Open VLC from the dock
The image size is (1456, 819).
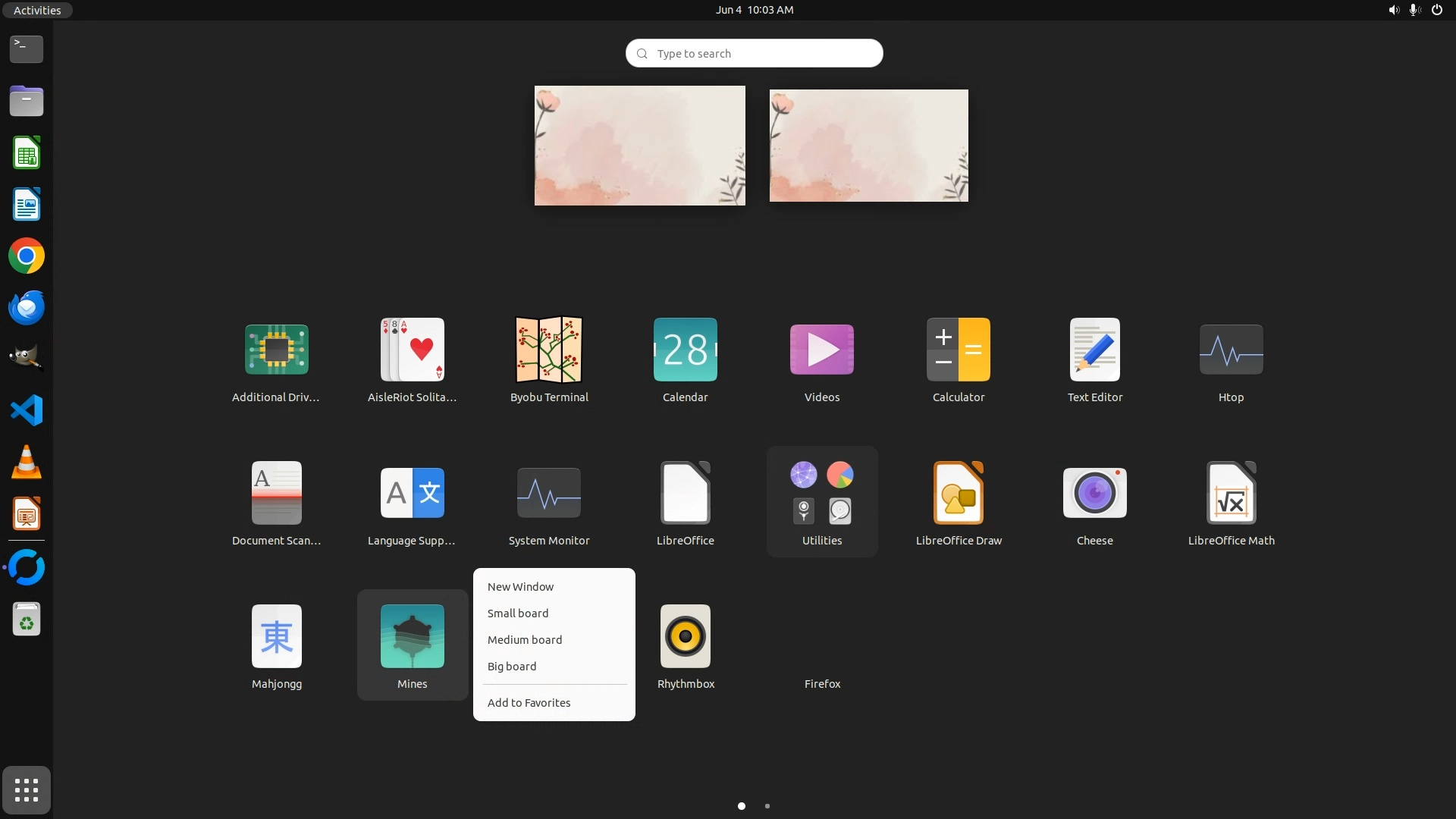click(x=27, y=462)
